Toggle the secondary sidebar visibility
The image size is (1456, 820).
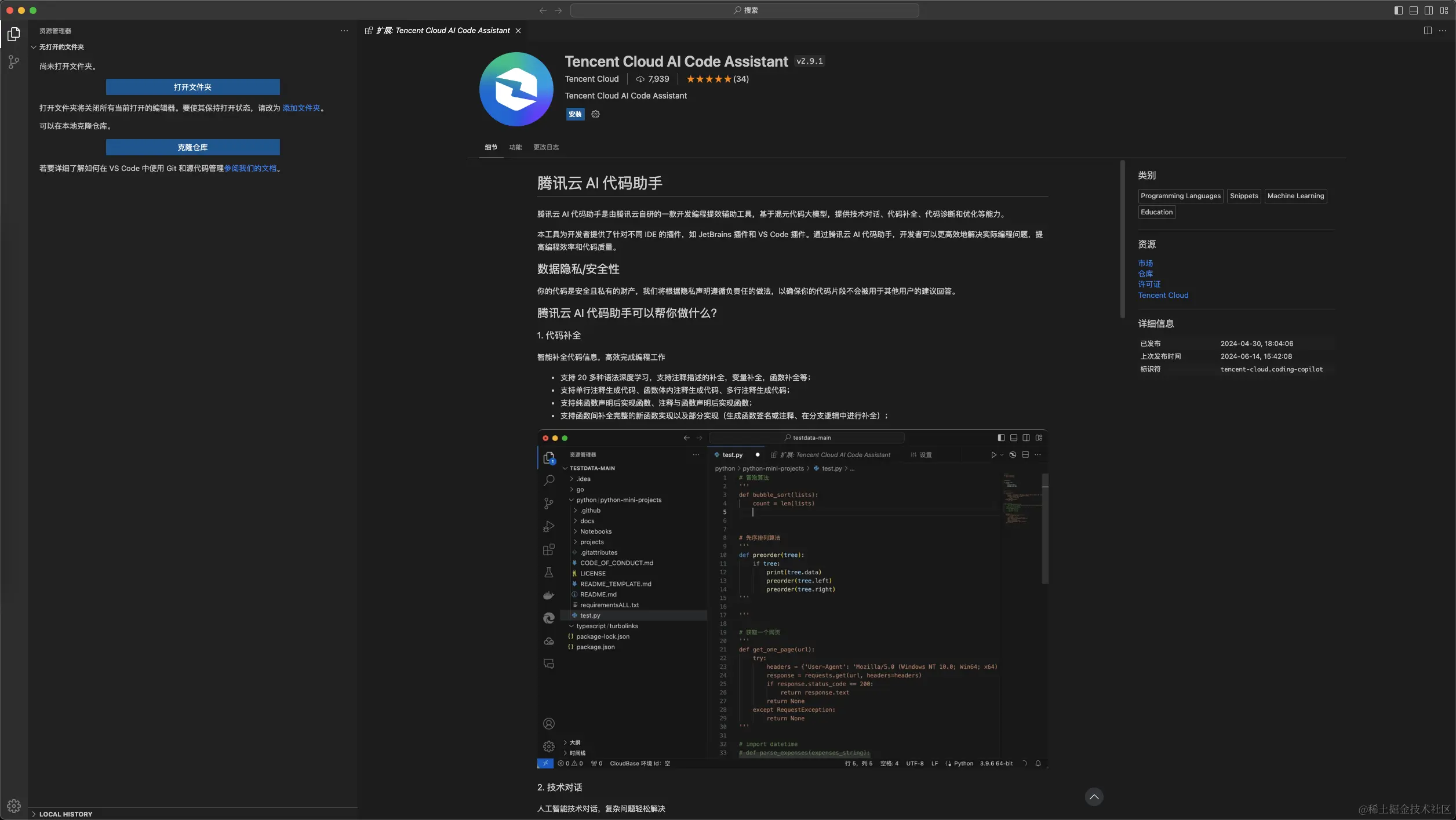1428,10
